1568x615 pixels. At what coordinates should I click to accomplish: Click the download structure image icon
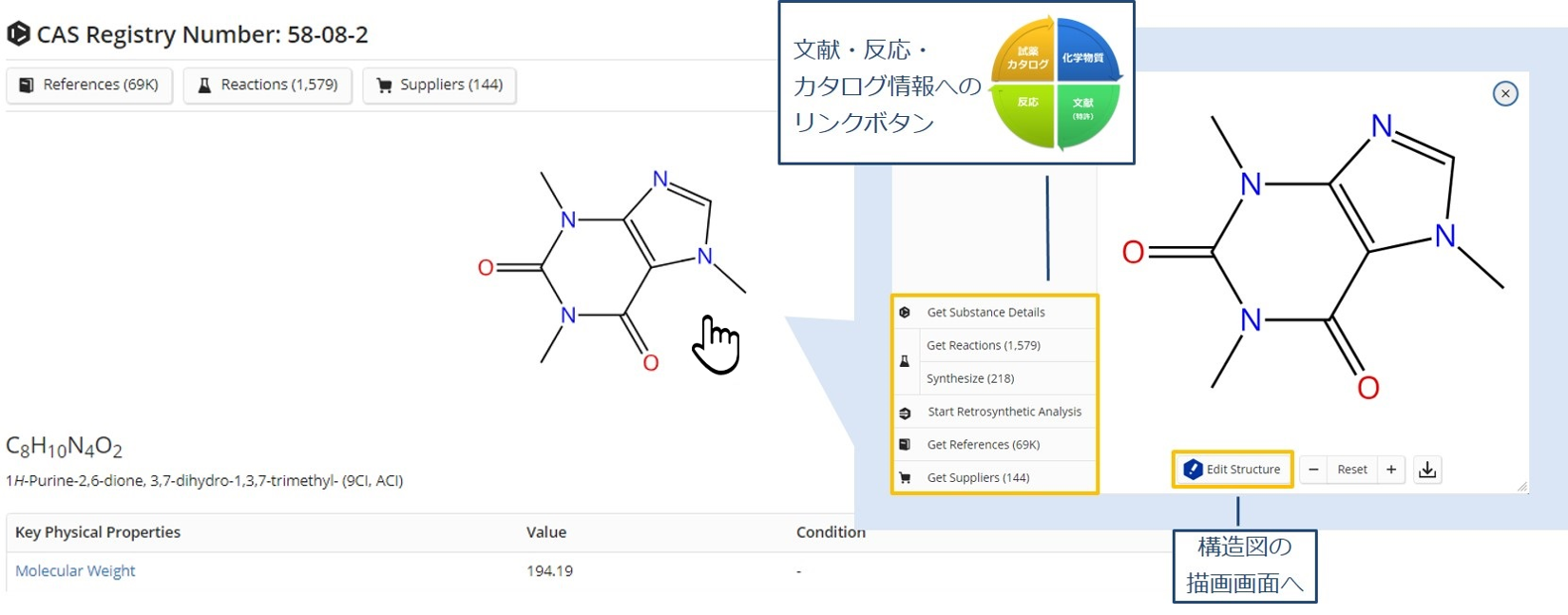(x=1426, y=470)
